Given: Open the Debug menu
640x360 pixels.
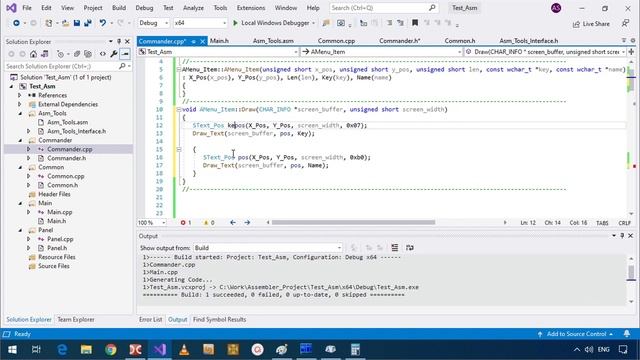Looking at the screenshot, I should coord(144,8).
